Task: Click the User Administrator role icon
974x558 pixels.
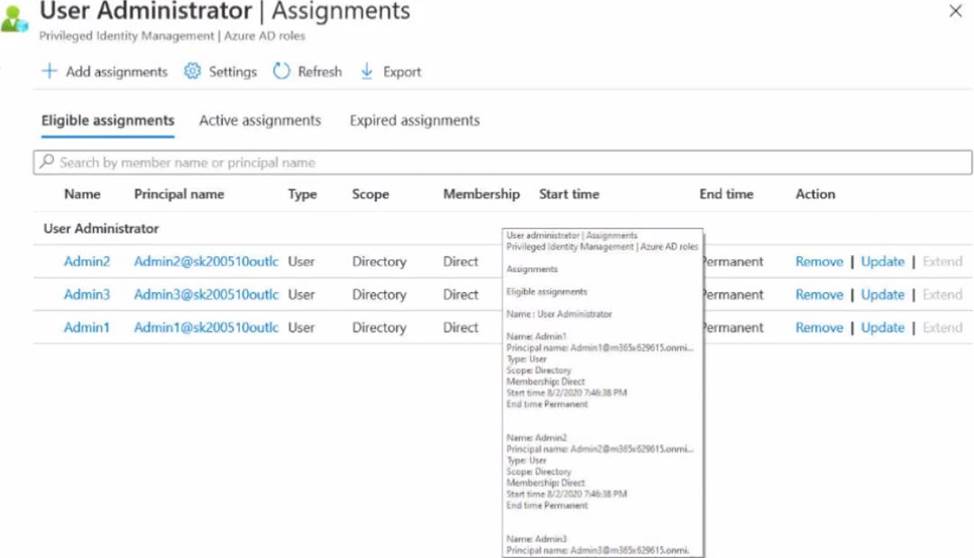Action: [x=14, y=19]
